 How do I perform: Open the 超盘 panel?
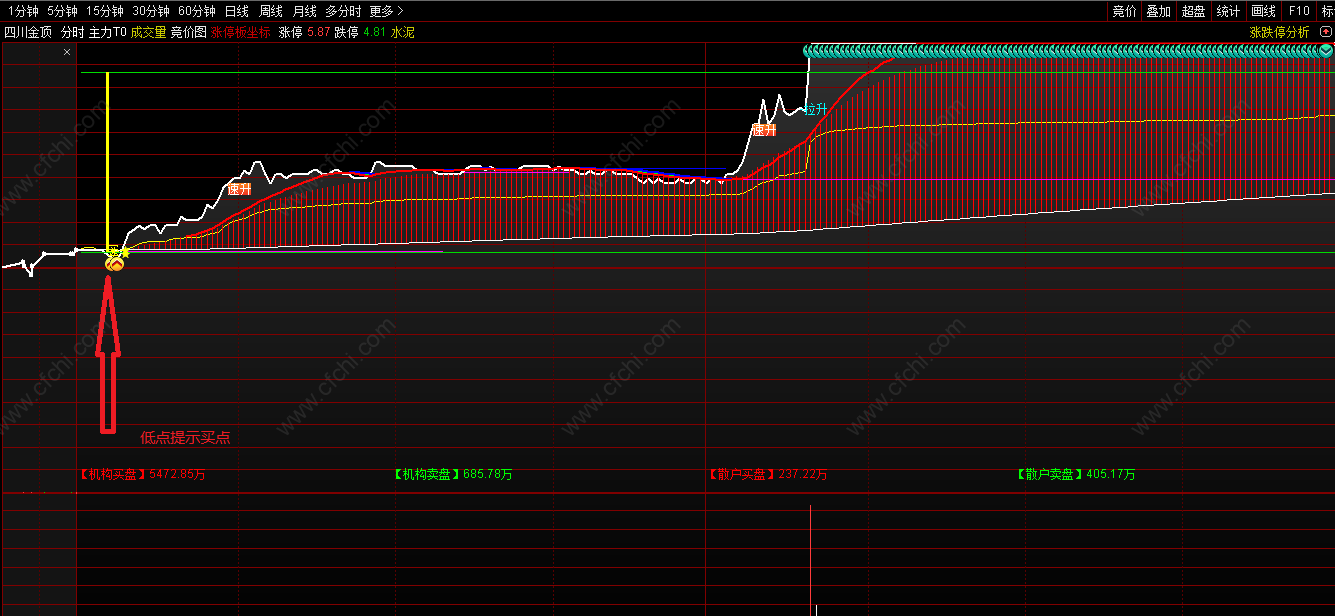point(1193,11)
